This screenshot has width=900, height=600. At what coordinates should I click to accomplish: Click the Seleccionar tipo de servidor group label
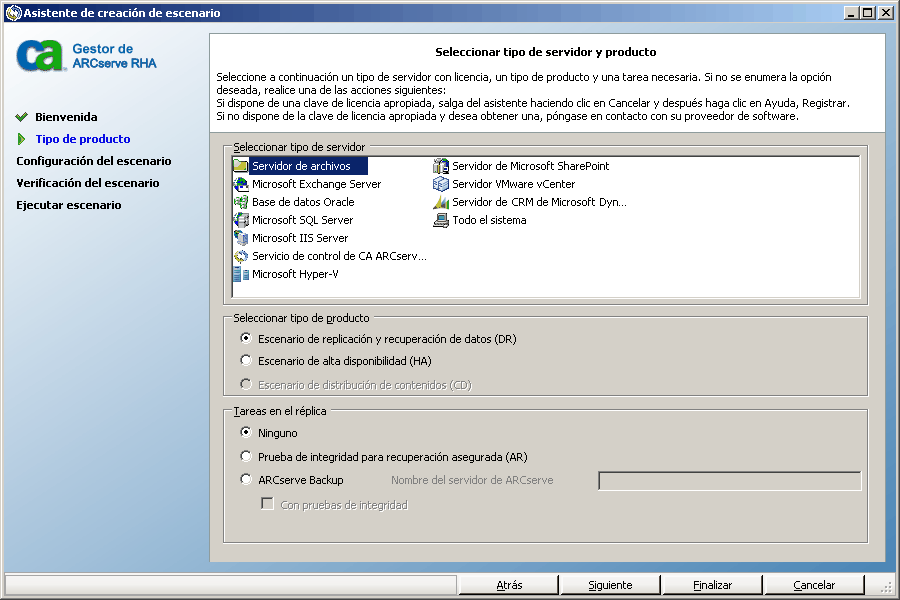(x=299, y=148)
